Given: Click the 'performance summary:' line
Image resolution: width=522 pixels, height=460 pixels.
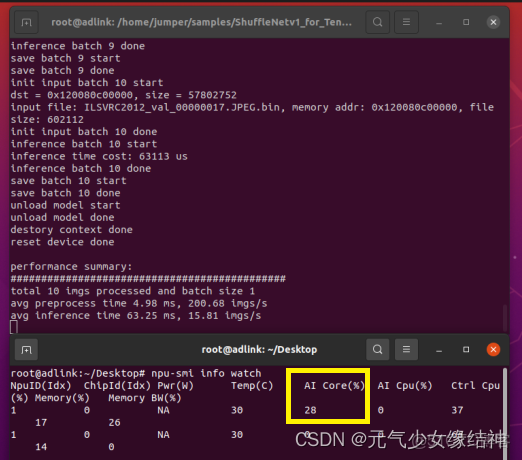Looking at the screenshot, I should click(x=71, y=267).
